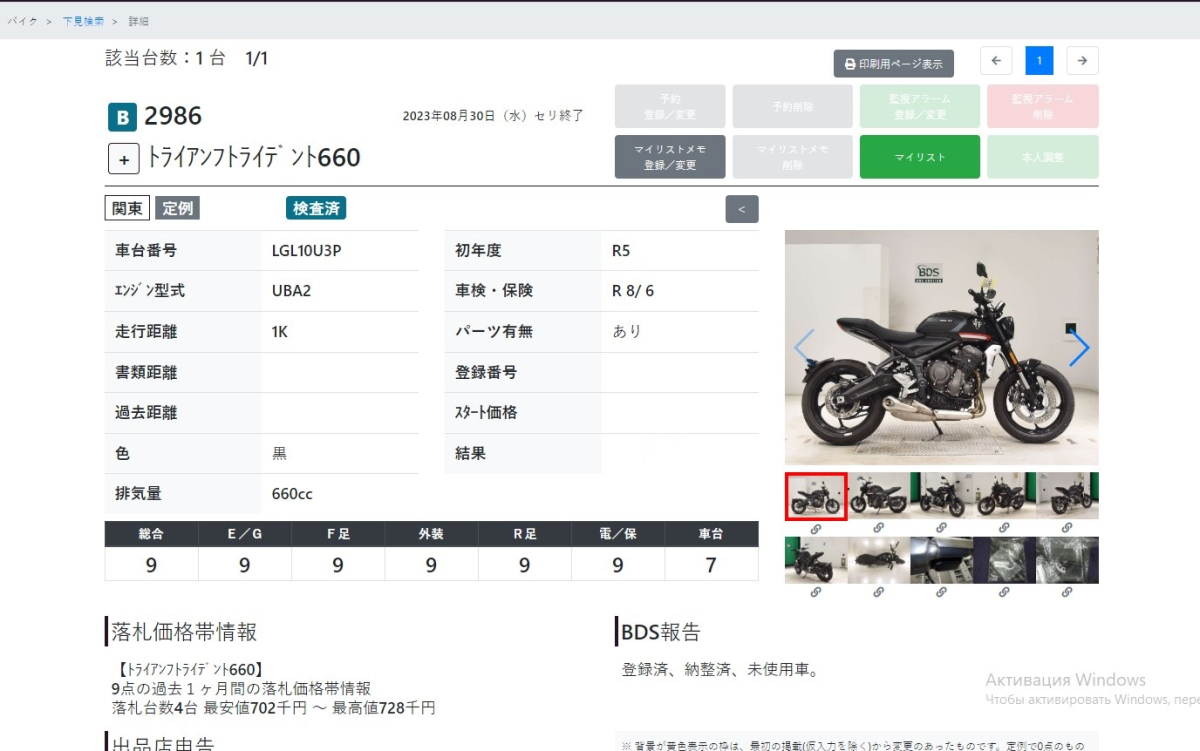Show next photo with right chevron on main image

[x=1079, y=348]
